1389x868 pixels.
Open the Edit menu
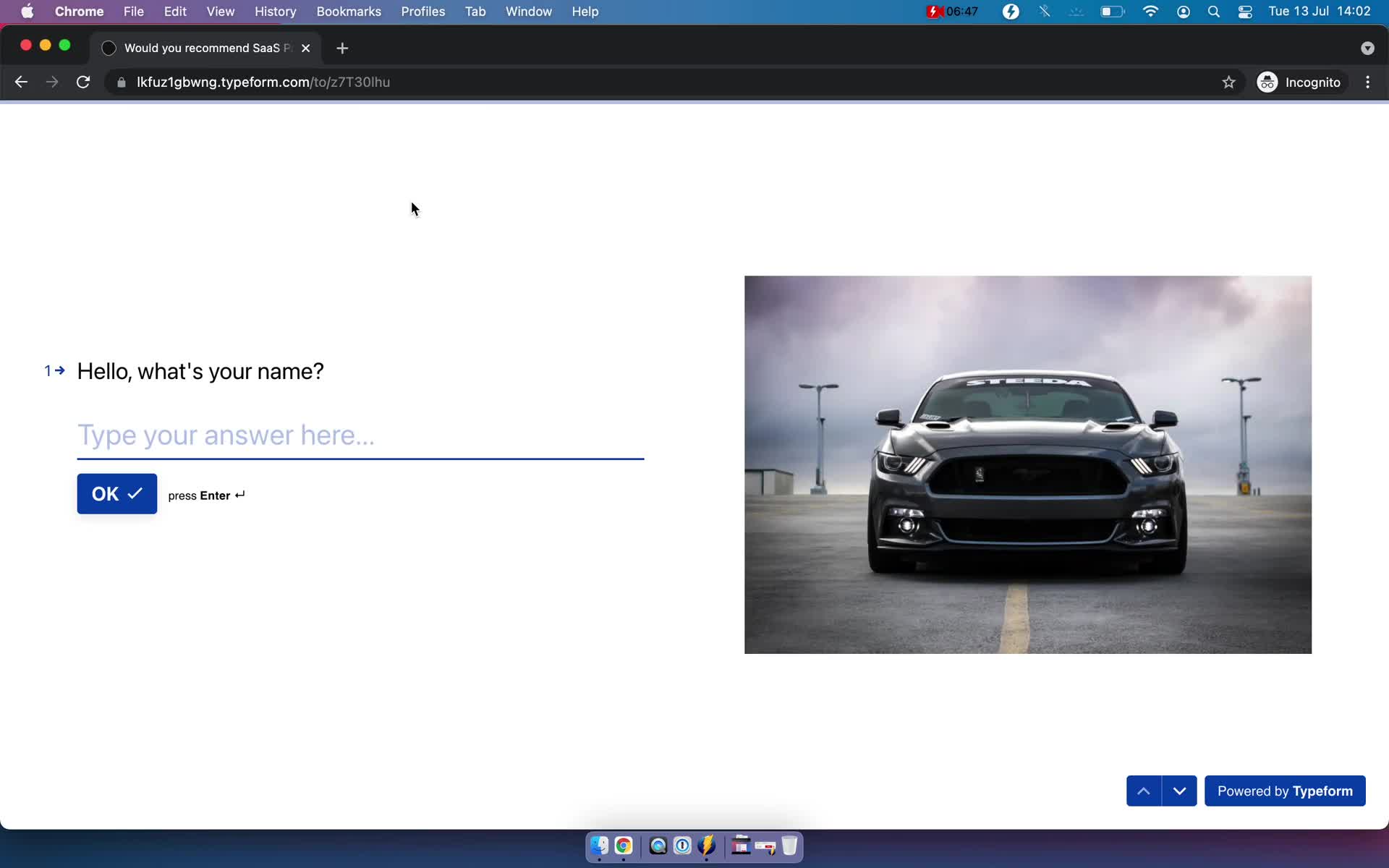pyautogui.click(x=175, y=12)
